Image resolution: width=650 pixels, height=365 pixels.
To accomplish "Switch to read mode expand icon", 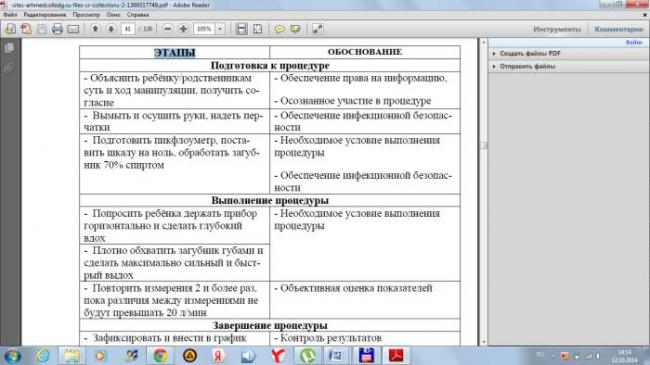I will [x=318, y=29].
